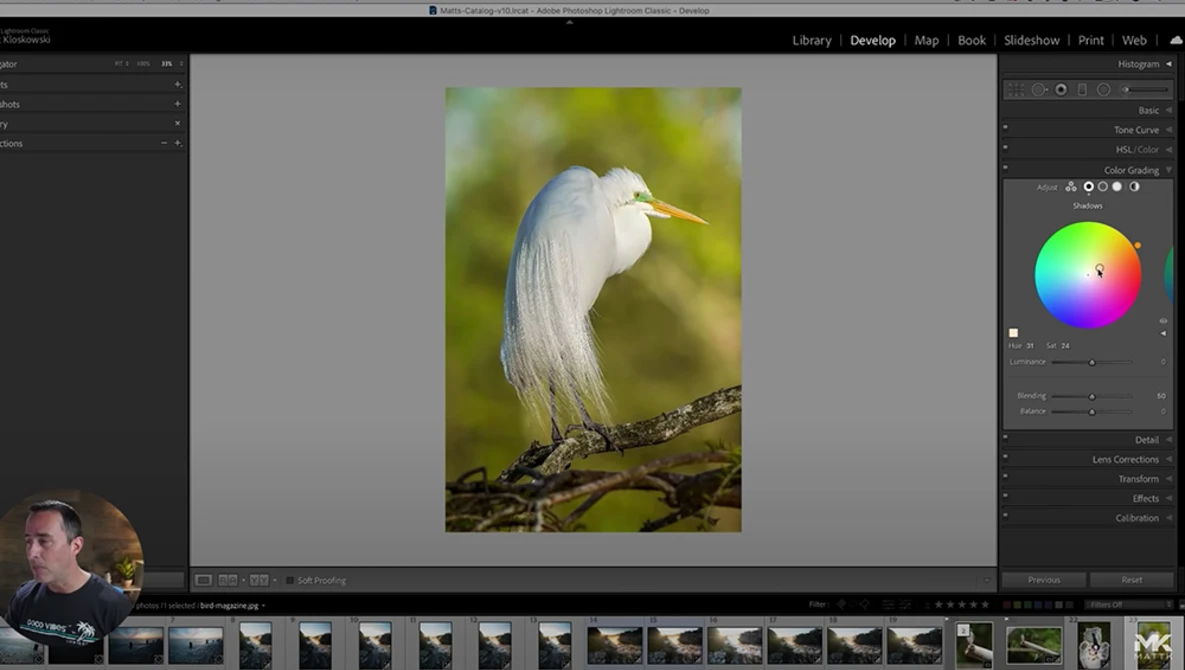Open the Library module
The image size is (1185, 670).
coord(812,41)
